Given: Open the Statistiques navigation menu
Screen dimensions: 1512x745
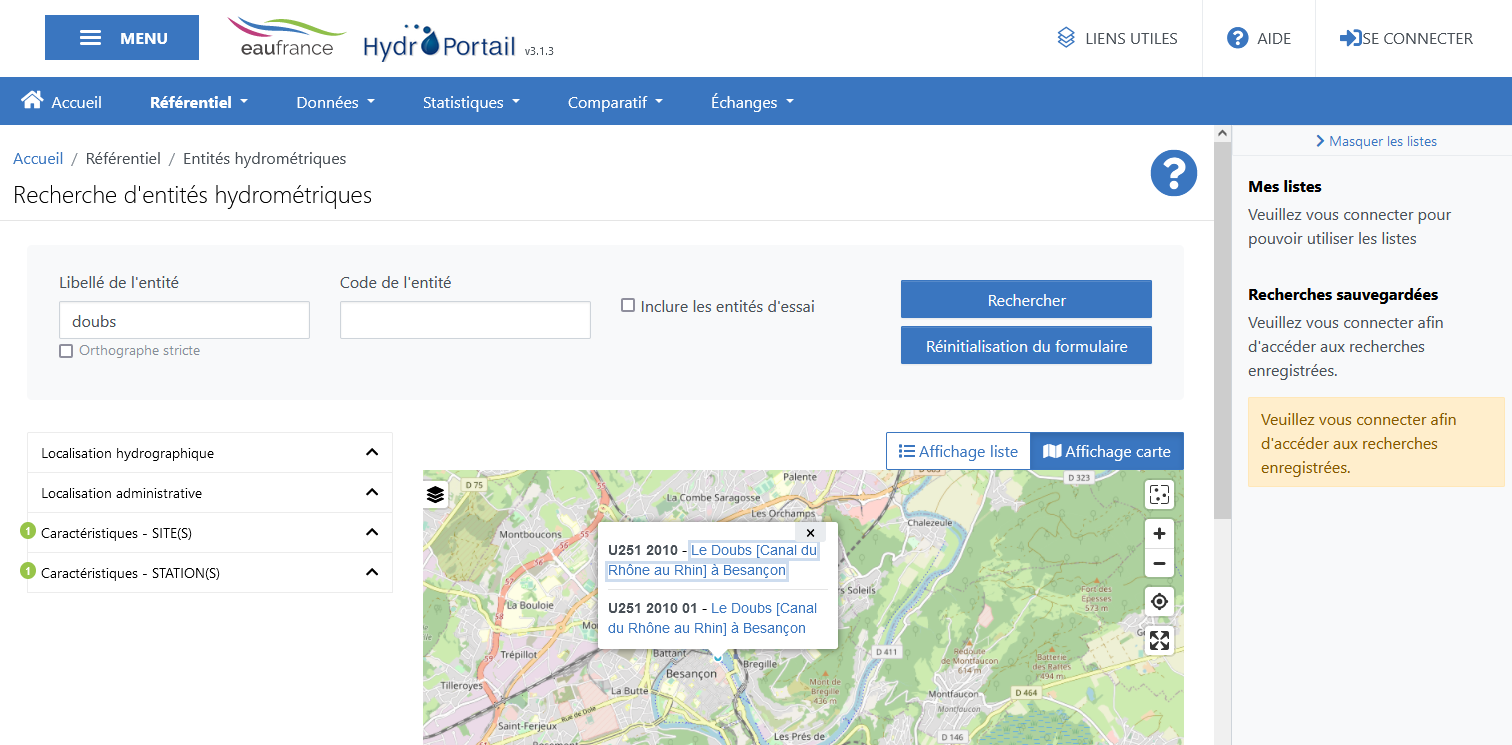Looking at the screenshot, I should pos(471,102).
